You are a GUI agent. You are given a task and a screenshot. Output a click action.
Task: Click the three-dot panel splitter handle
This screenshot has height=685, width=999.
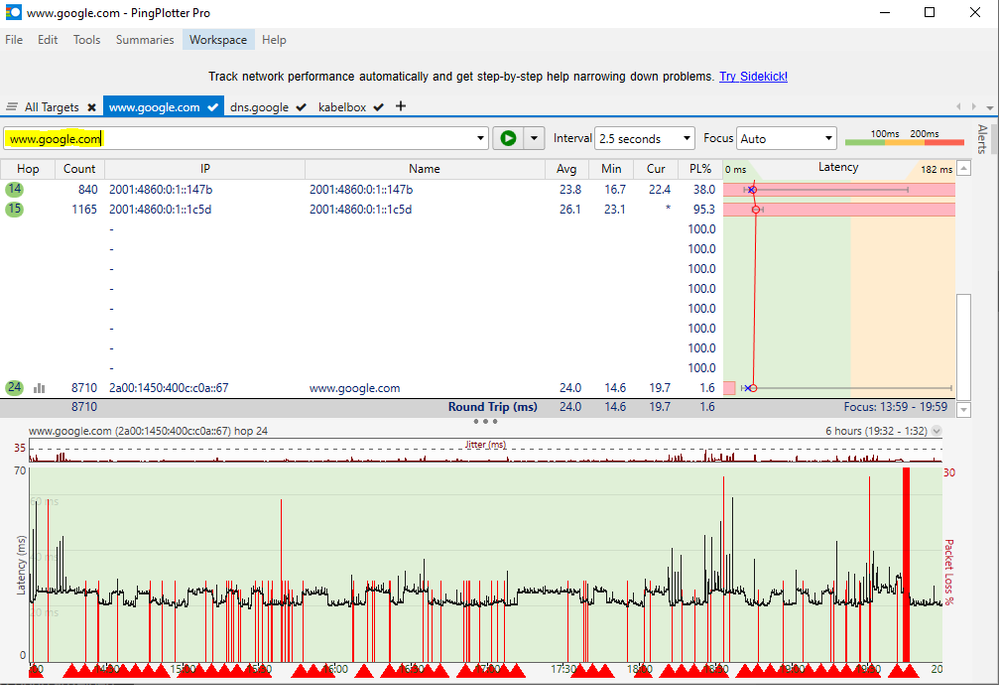pyautogui.click(x=485, y=421)
